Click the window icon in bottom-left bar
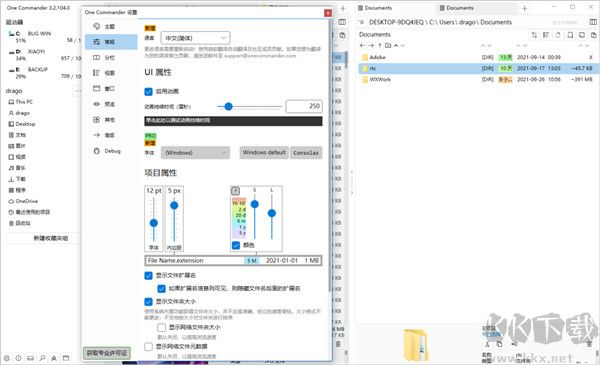Viewport: 600px width, 365px height. (66, 358)
